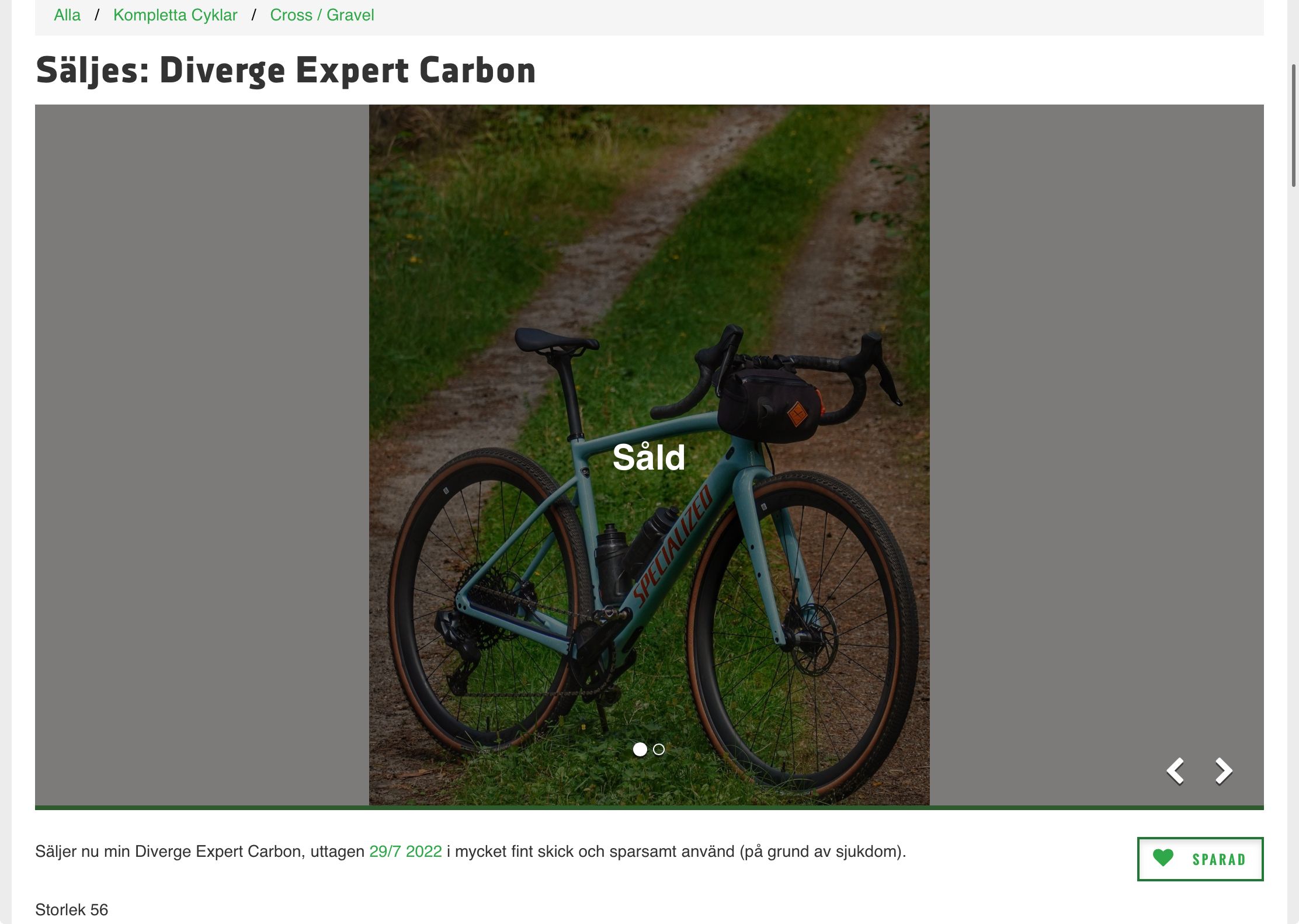
Task: Click the gray area right of photo
Action: coord(1096,455)
